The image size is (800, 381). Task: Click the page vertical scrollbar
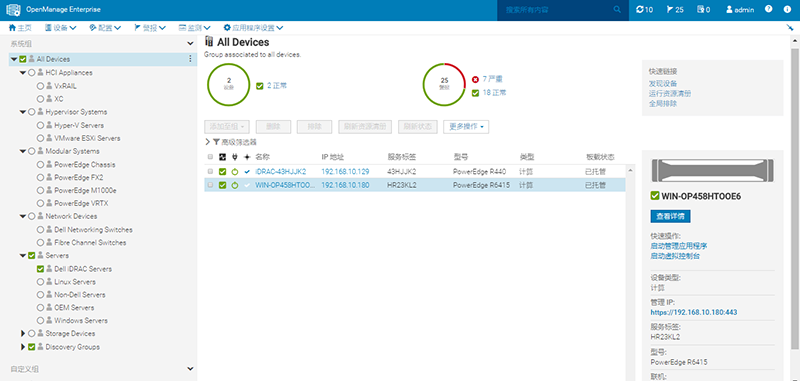[795, 199]
